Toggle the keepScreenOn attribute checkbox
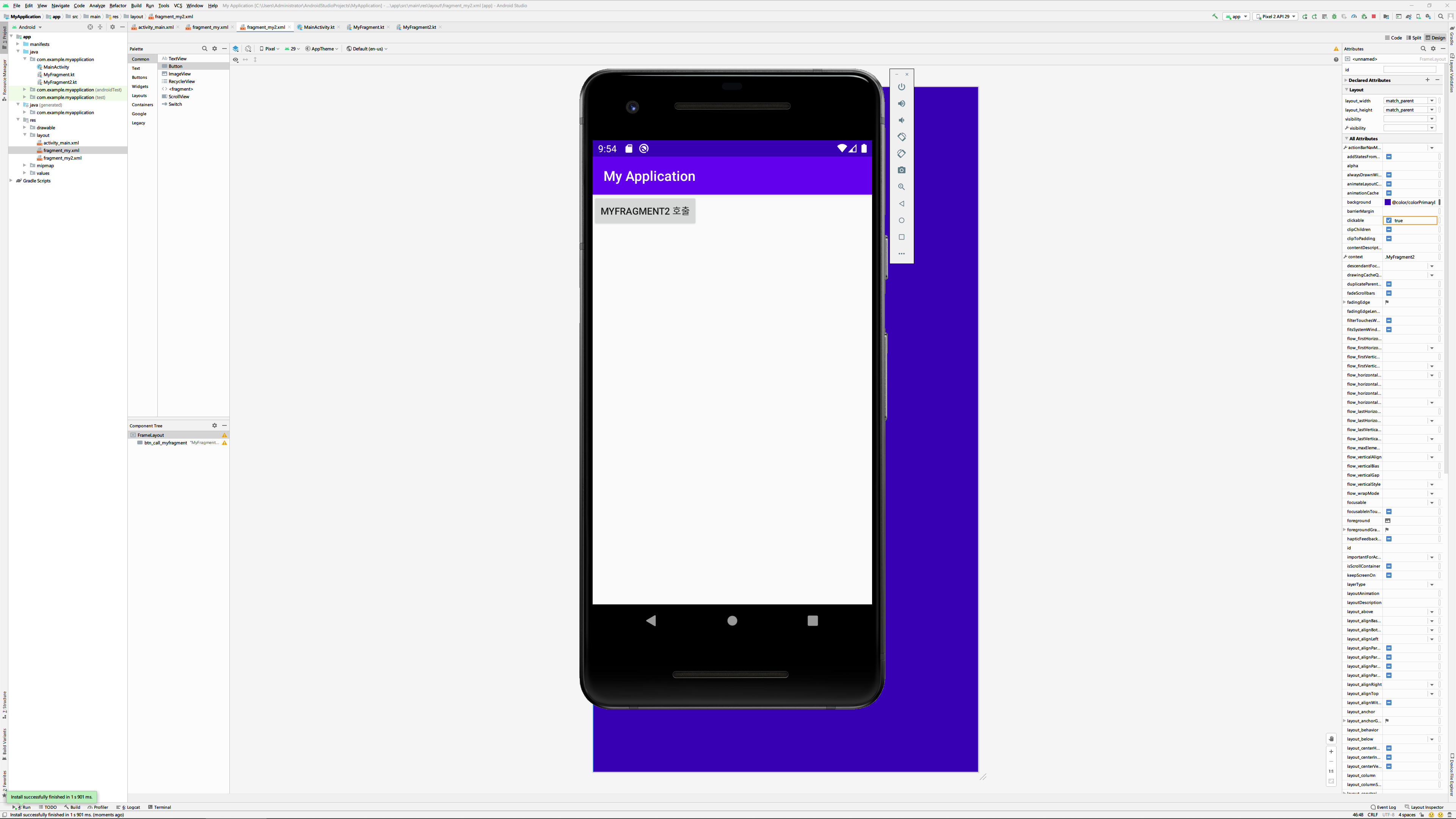1456x819 pixels. (1389, 576)
